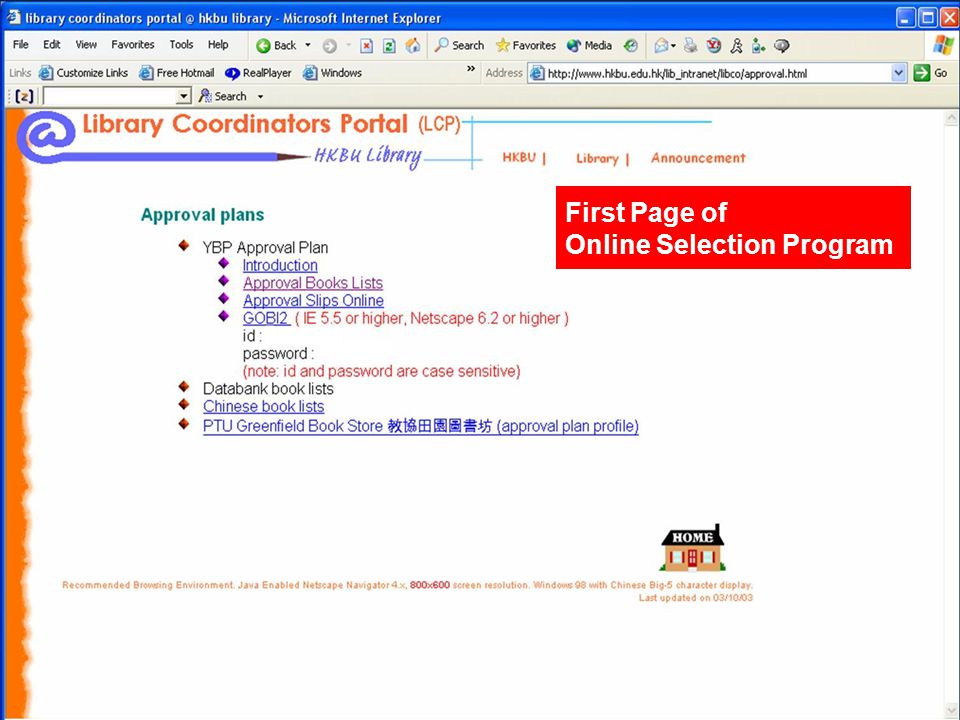The width and height of the screenshot is (960, 720).
Task: Click the Internet Explorer title bar icon
Action: pos(14,17)
